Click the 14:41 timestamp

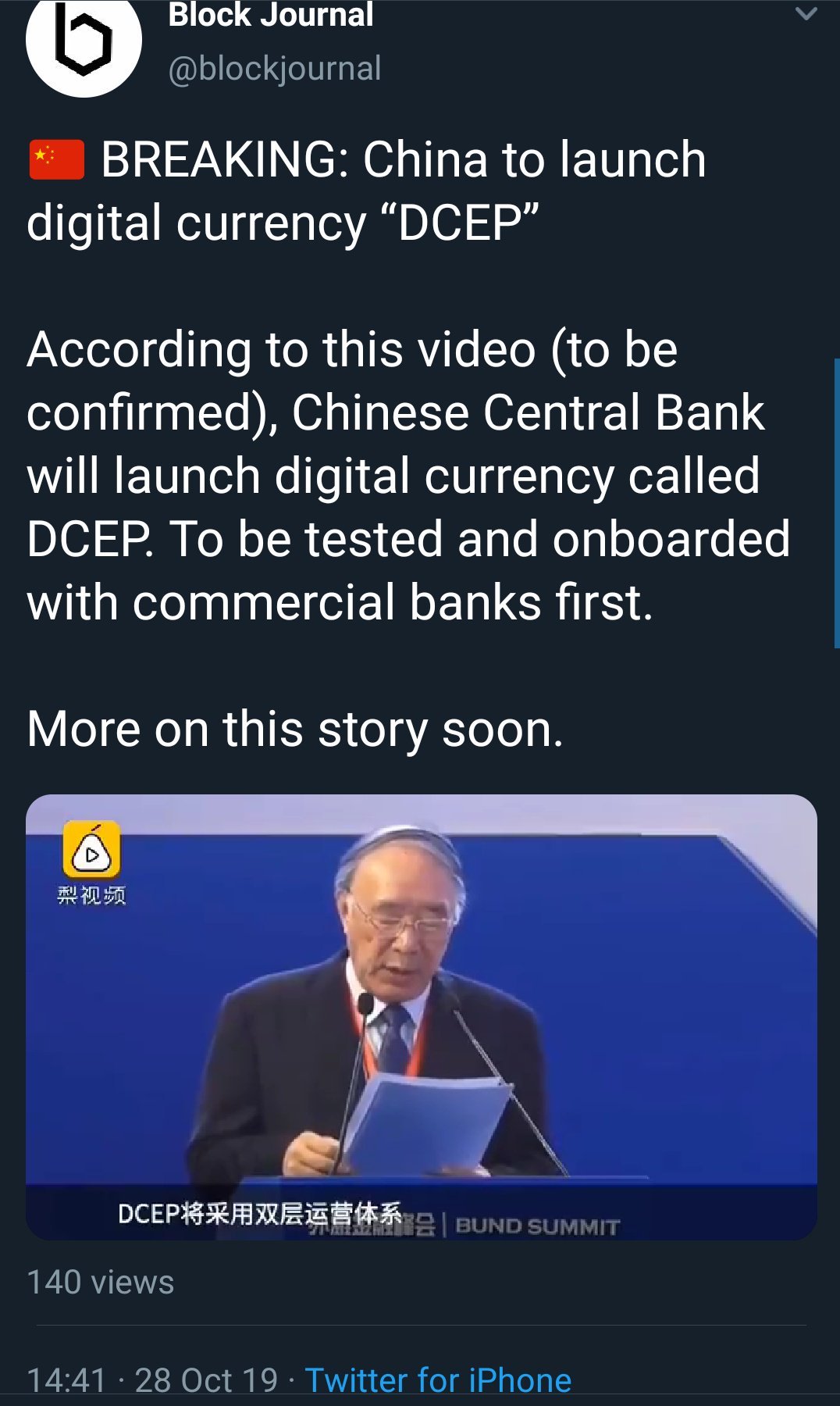(x=66, y=1380)
